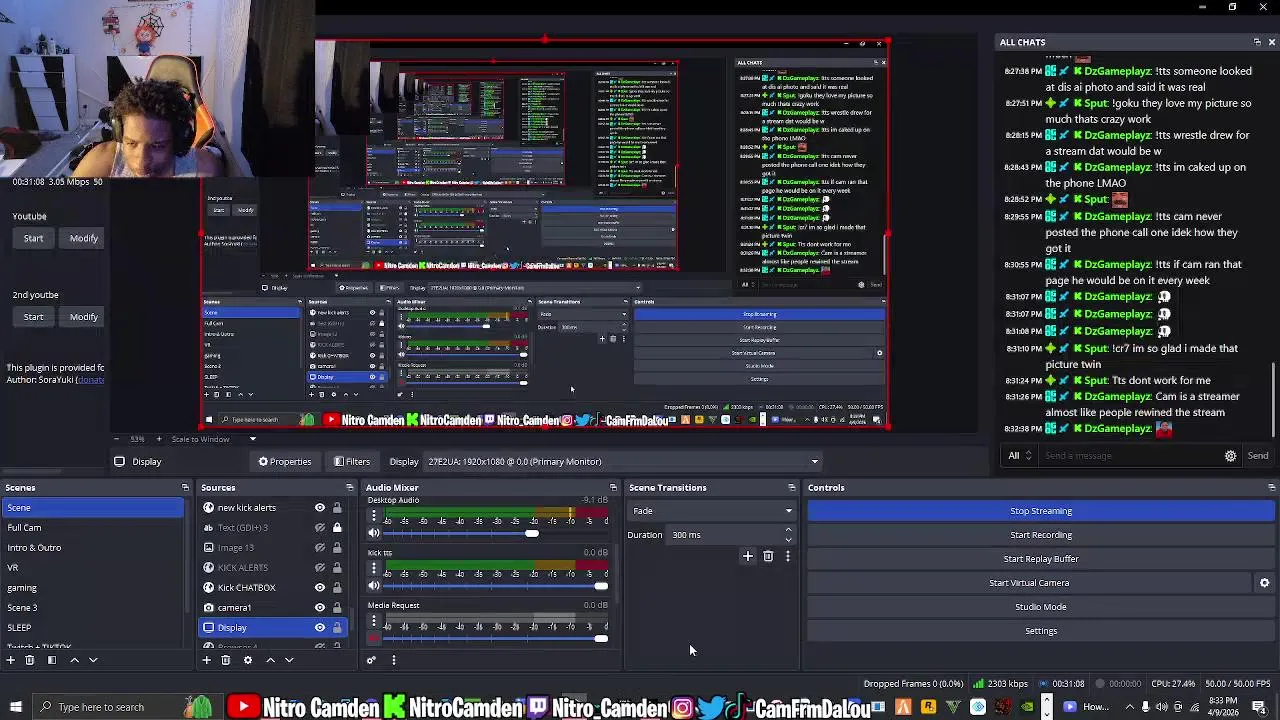Enter Studio Mode
Screen dimensions: 1280x720
tap(1041, 607)
